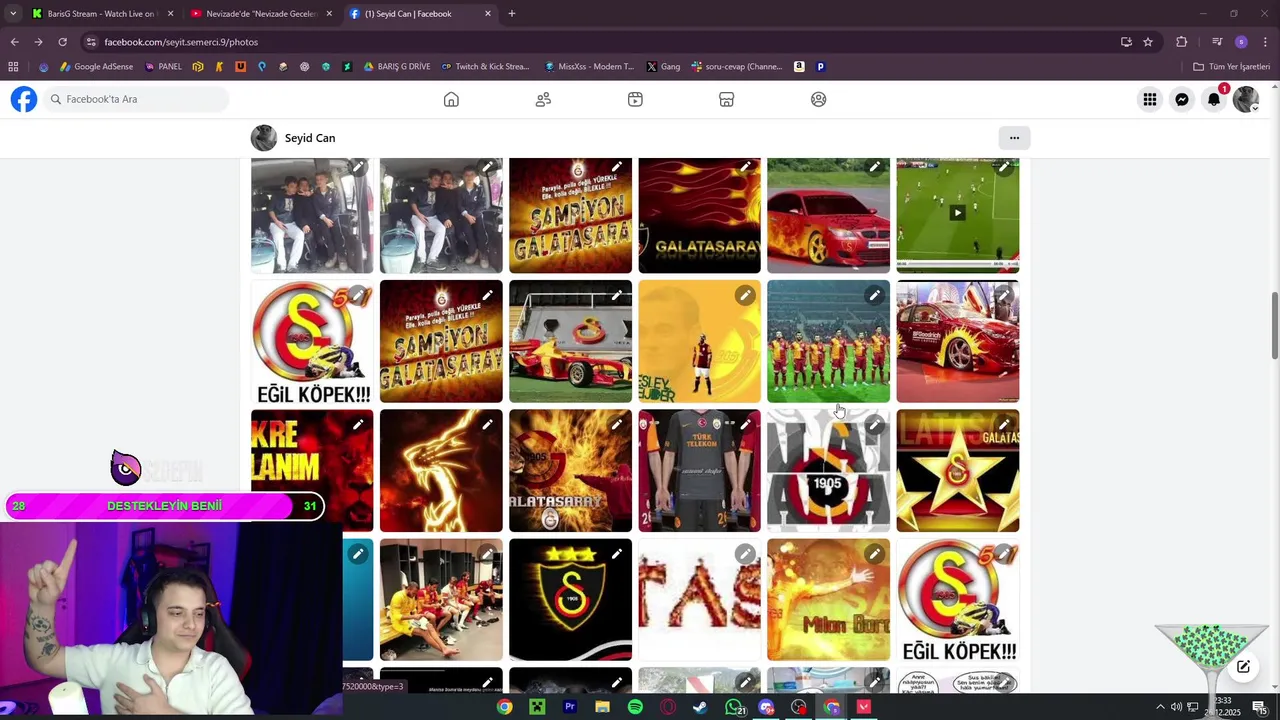The height and width of the screenshot is (720, 1280).
Task: Open the PANEL bookmark
Action: coord(164,67)
